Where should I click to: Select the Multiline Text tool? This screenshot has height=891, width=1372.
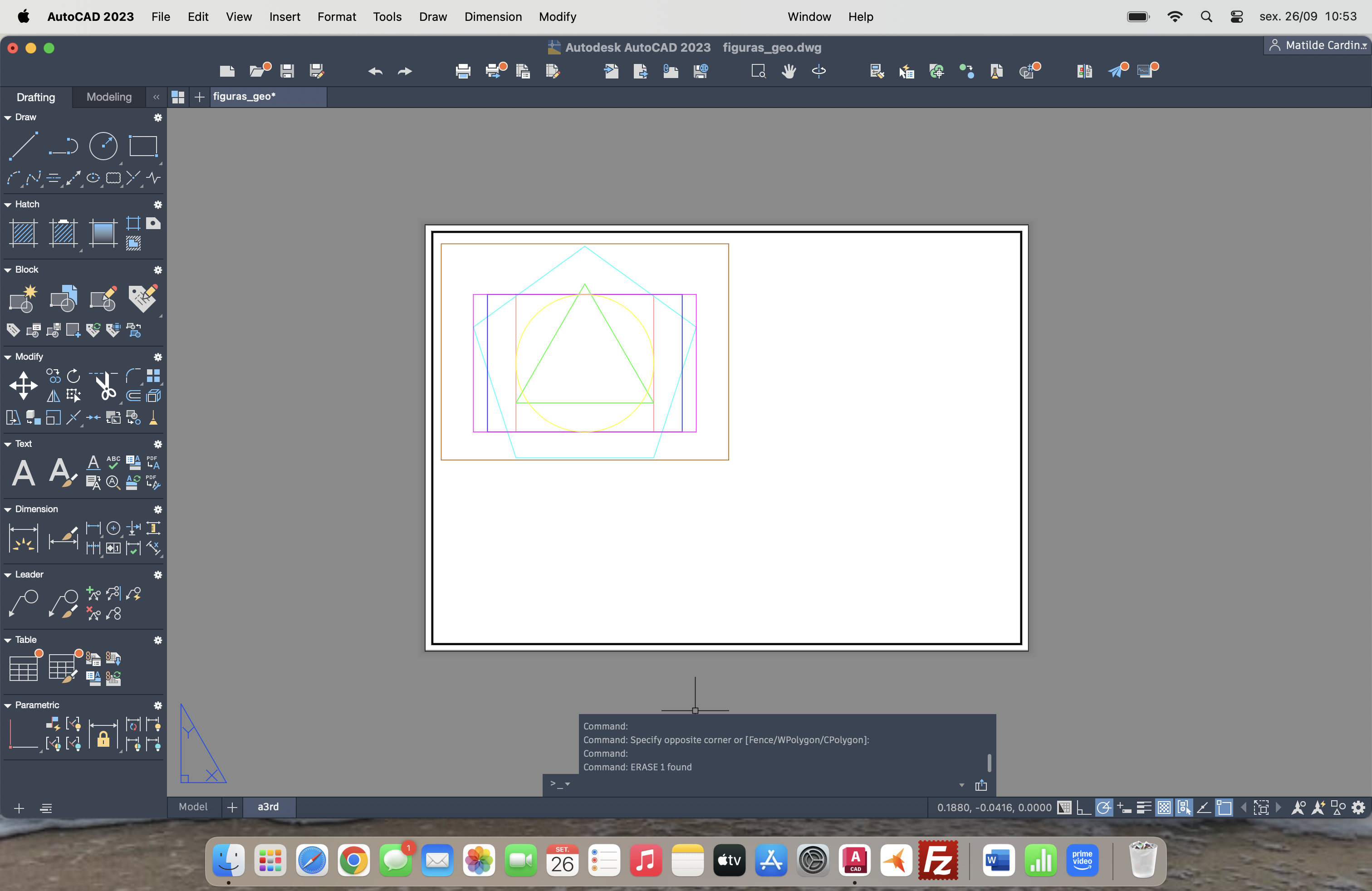[x=23, y=473]
